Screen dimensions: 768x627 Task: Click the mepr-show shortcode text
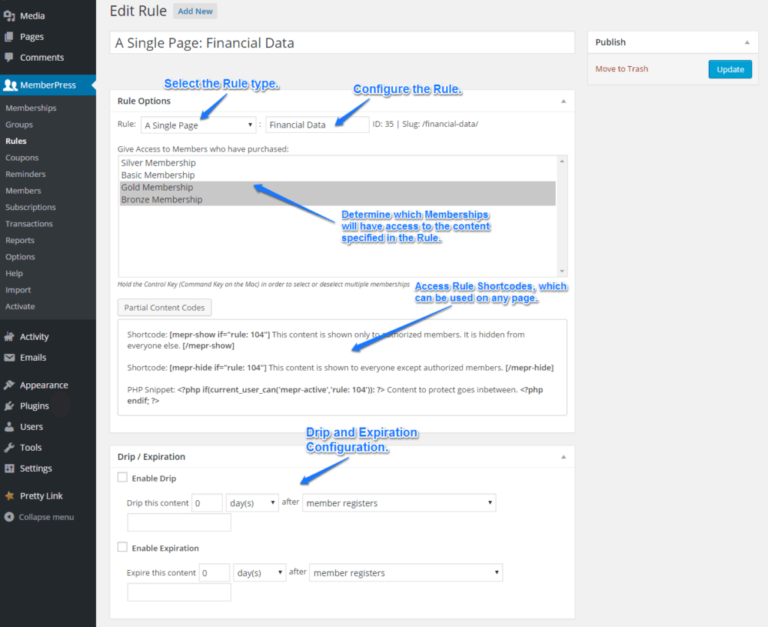[326, 340]
